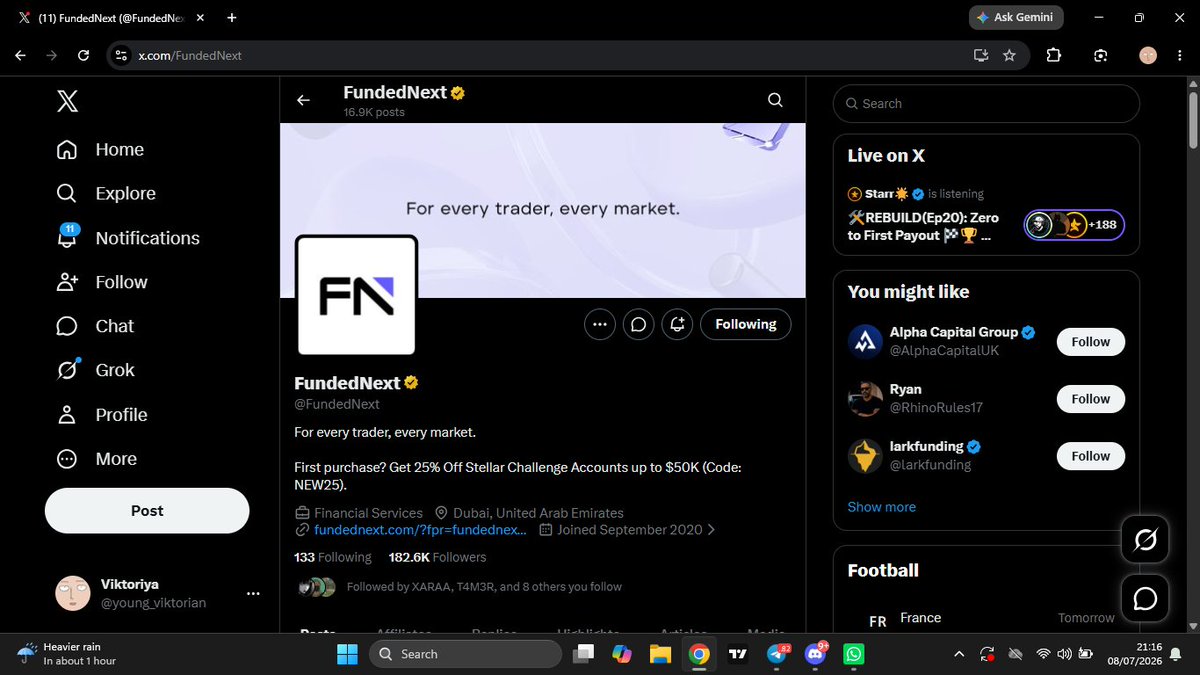Screen dimensions: 1200x675
Task: Click the back arrow on FundedNext profile
Action: pos(303,100)
